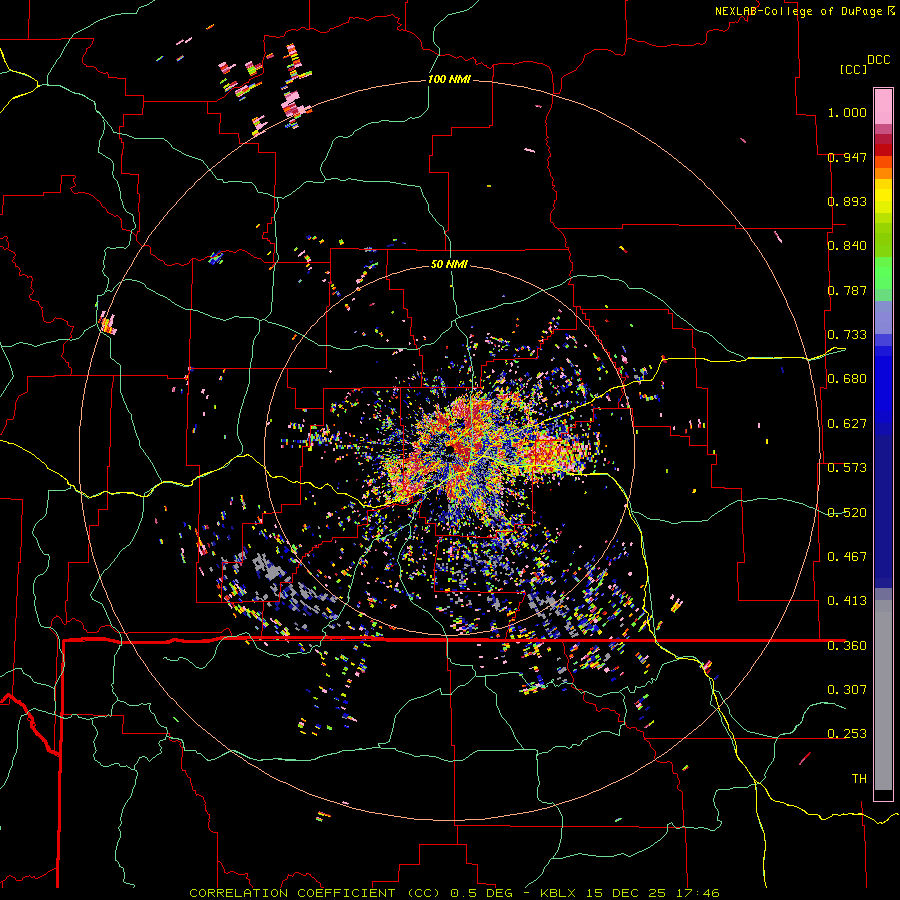Image resolution: width=900 pixels, height=900 pixels.
Task: Click the 0.947 legend value
Action: (x=847, y=157)
